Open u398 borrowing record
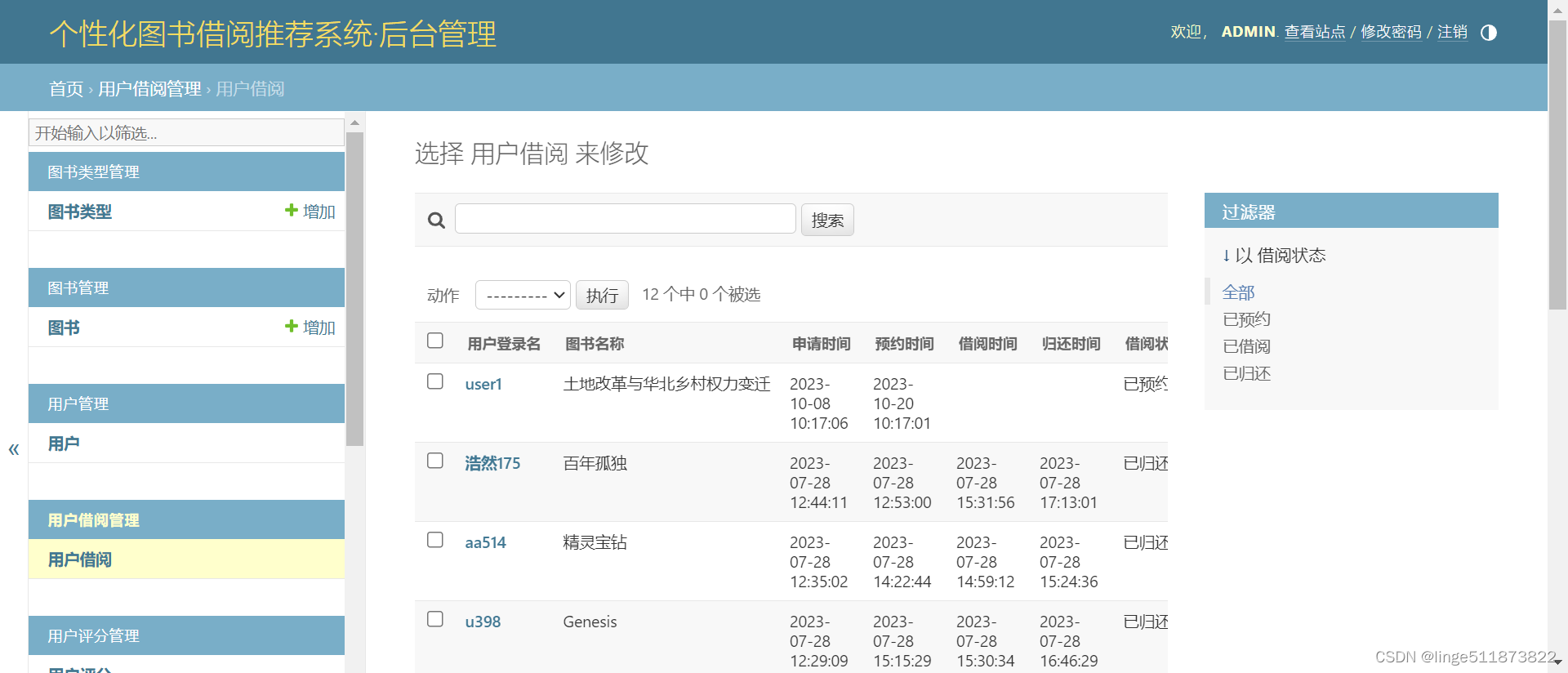 click(x=483, y=622)
